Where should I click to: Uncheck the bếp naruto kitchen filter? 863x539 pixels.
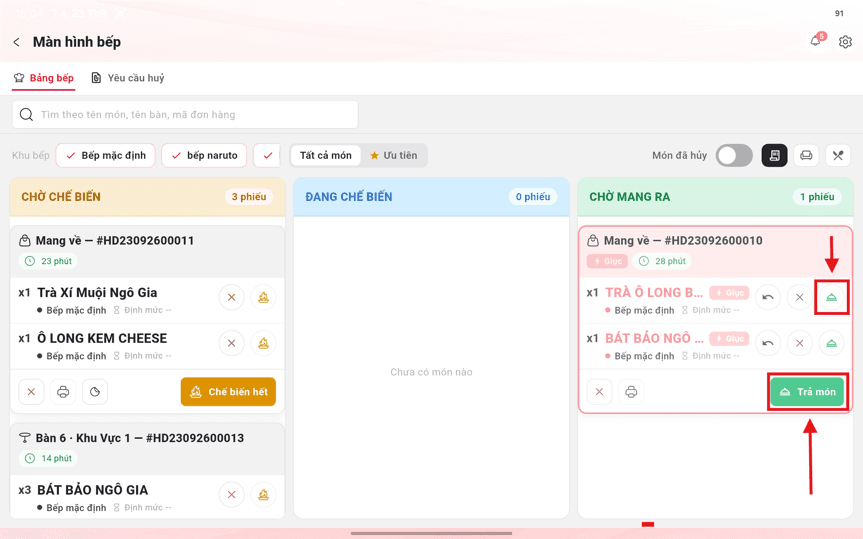coord(204,155)
